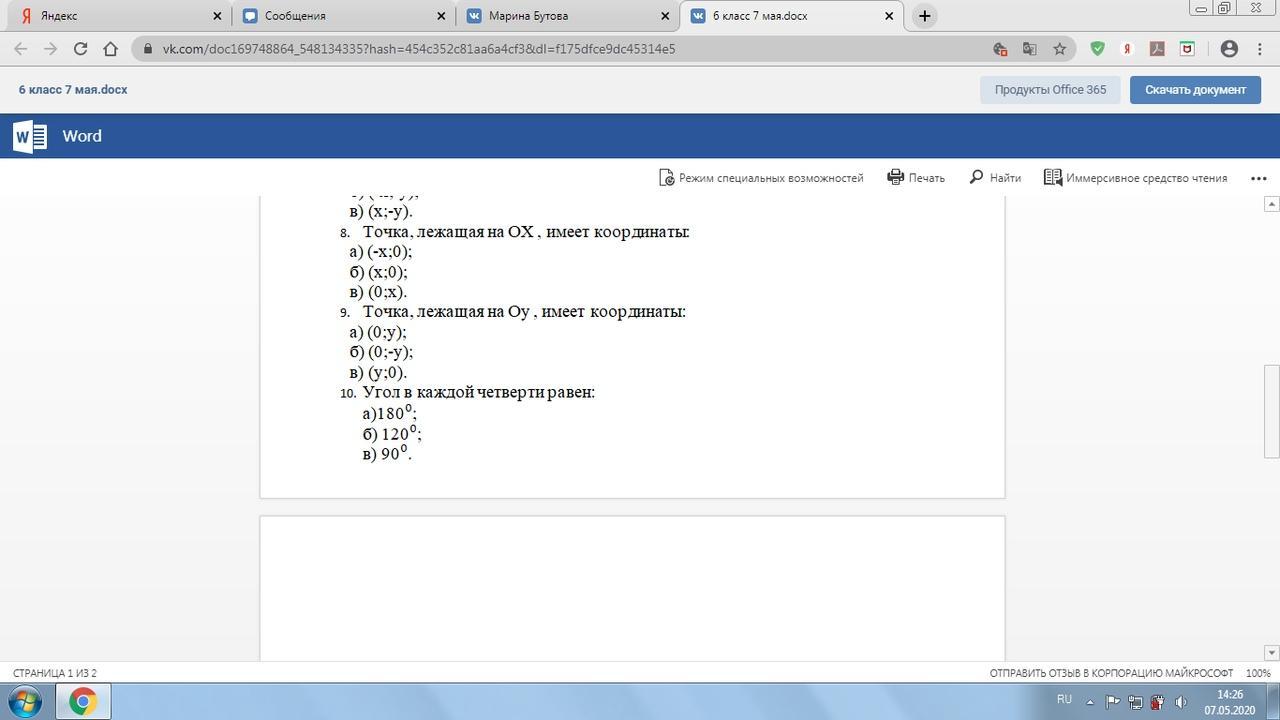Click the volume speaker icon in system tray
The height and width of the screenshot is (720, 1280).
(1180, 701)
